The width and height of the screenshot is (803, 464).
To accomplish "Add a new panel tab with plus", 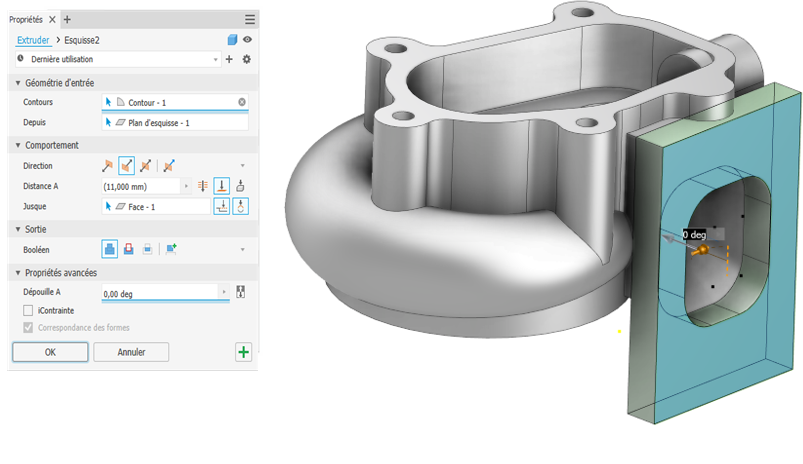I will pyautogui.click(x=67, y=20).
